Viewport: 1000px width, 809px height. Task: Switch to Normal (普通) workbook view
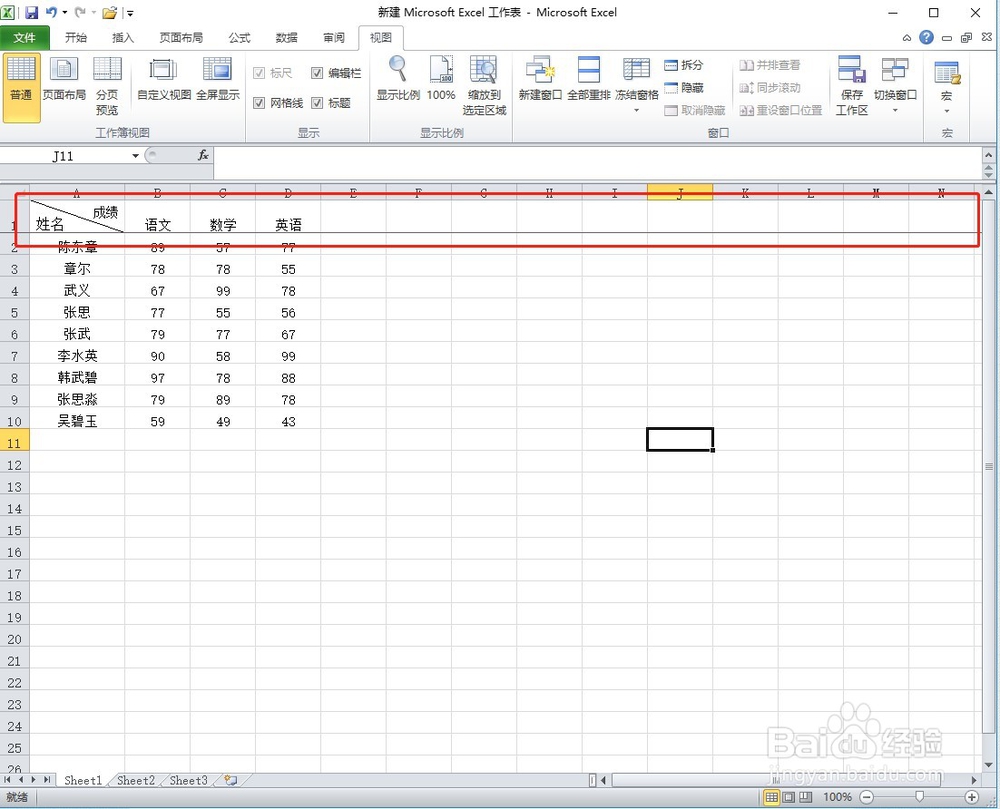click(x=21, y=88)
